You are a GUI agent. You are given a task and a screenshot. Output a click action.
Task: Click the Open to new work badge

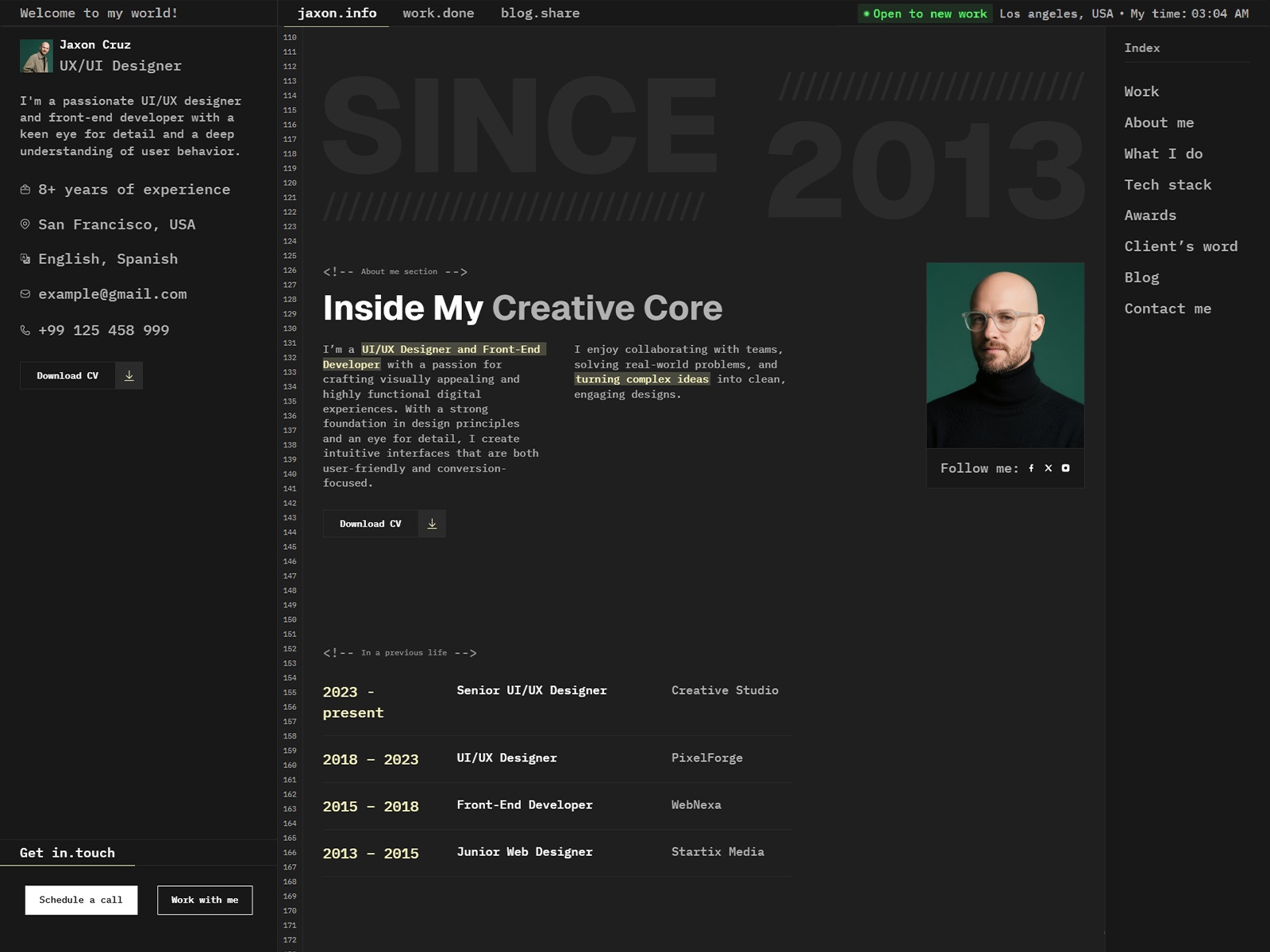point(925,13)
